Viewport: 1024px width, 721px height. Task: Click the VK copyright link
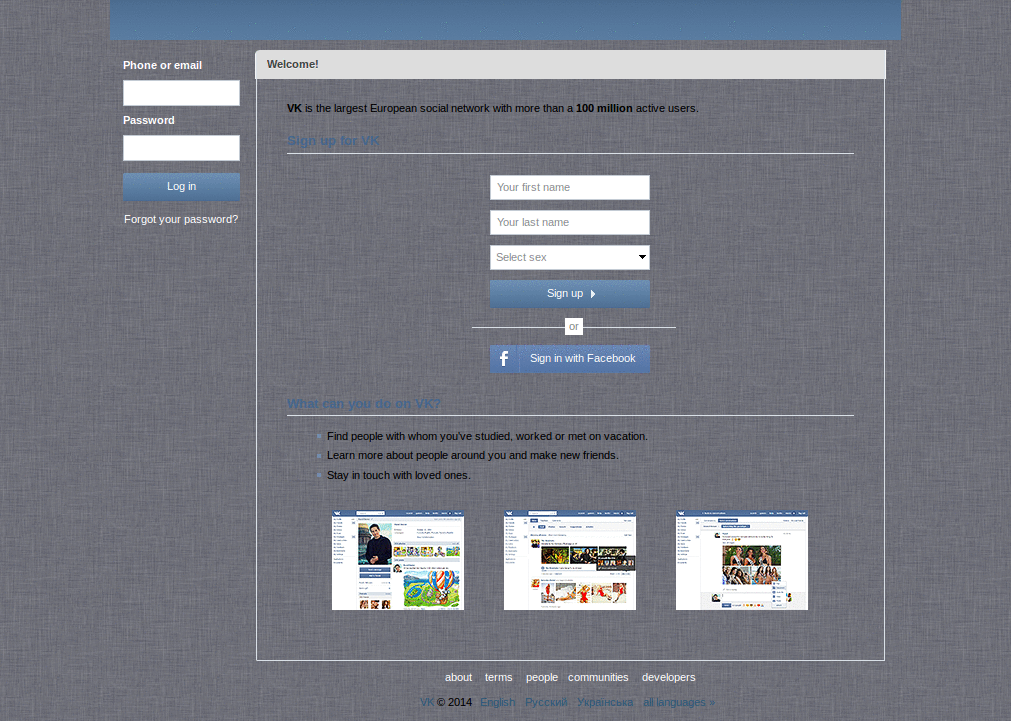[x=426, y=702]
